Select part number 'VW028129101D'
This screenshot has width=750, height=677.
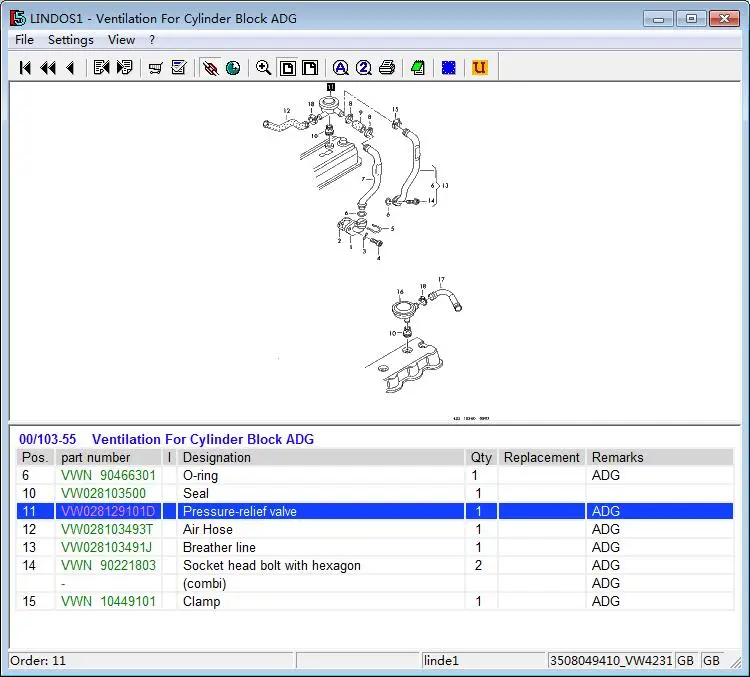[x=108, y=511]
